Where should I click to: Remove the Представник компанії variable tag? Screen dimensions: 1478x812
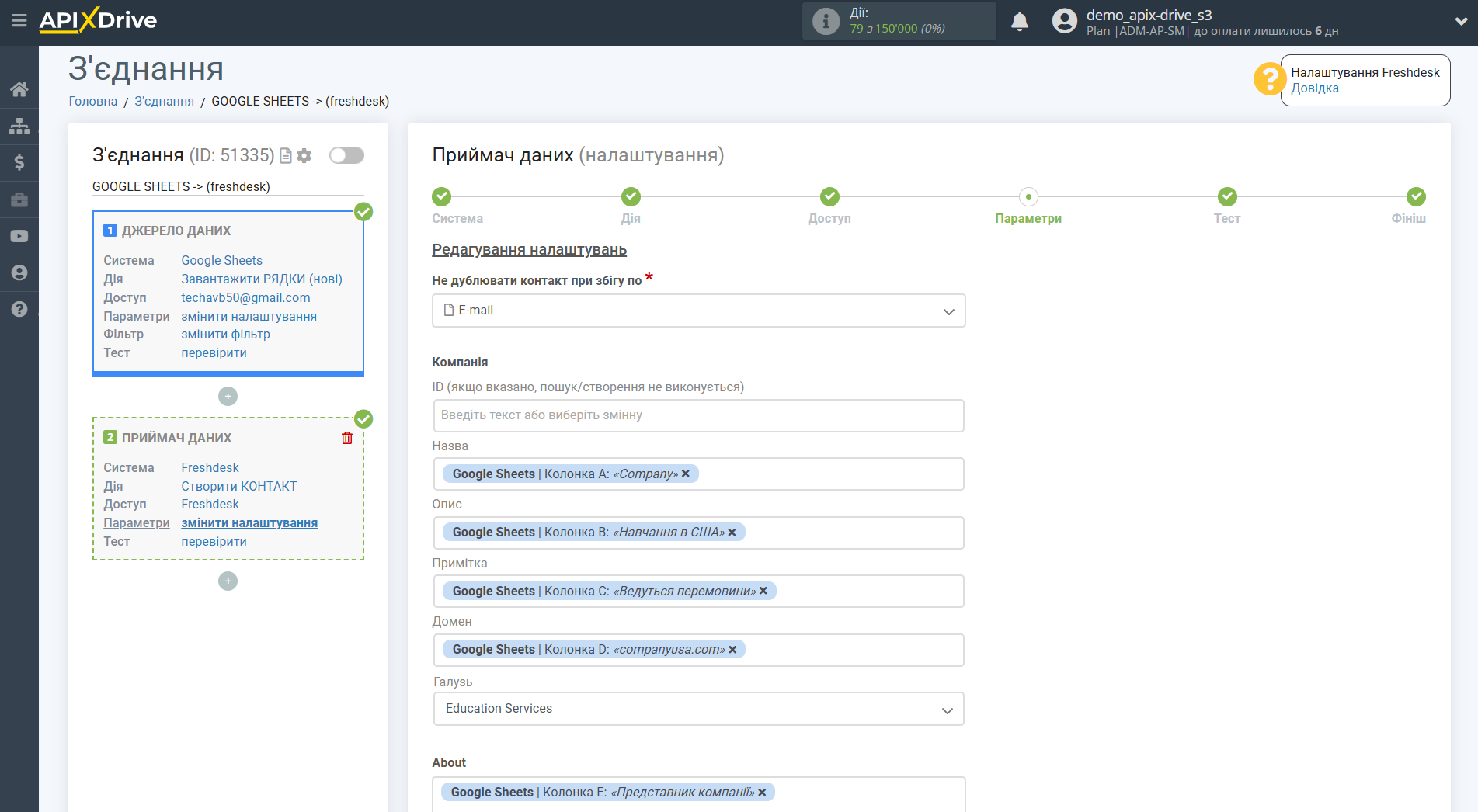(x=762, y=793)
